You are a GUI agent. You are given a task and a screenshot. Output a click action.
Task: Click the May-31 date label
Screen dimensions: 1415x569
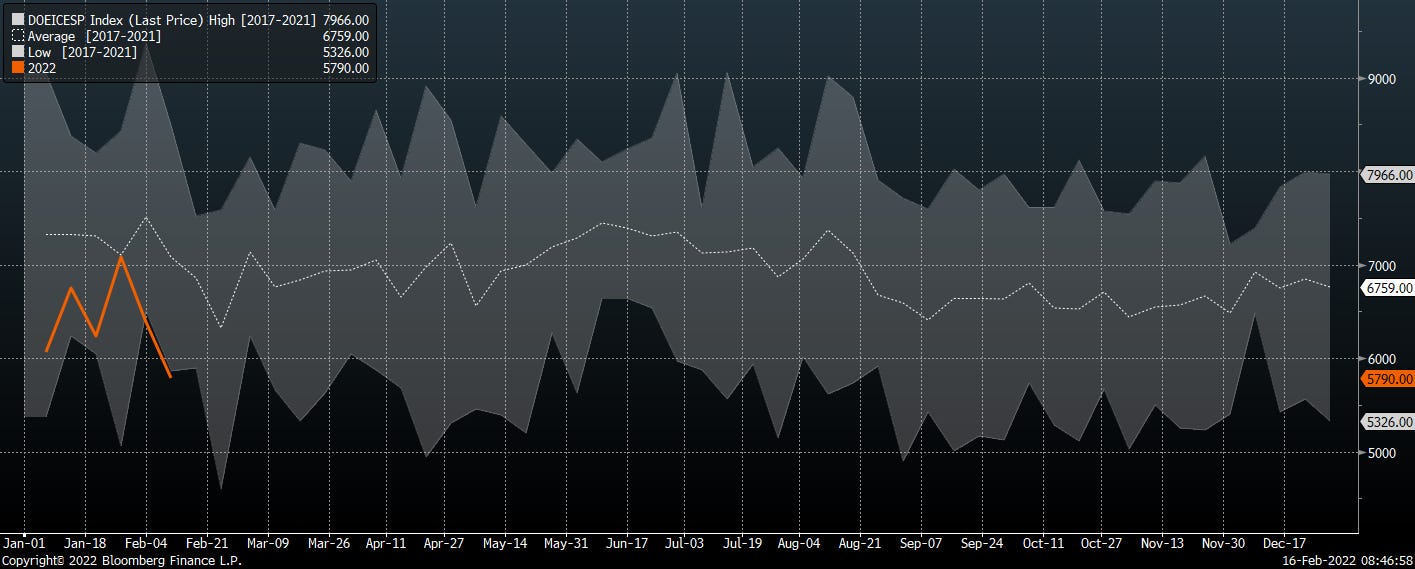(565, 544)
